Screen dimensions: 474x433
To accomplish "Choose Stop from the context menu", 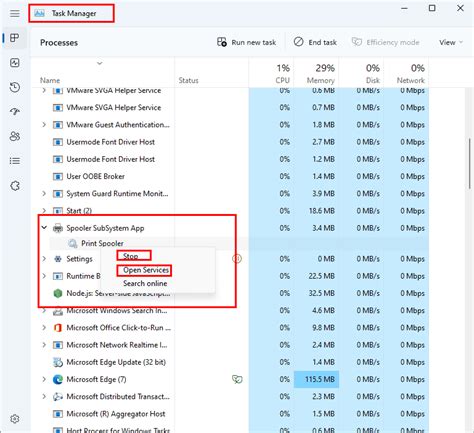I will pyautogui.click(x=131, y=256).
